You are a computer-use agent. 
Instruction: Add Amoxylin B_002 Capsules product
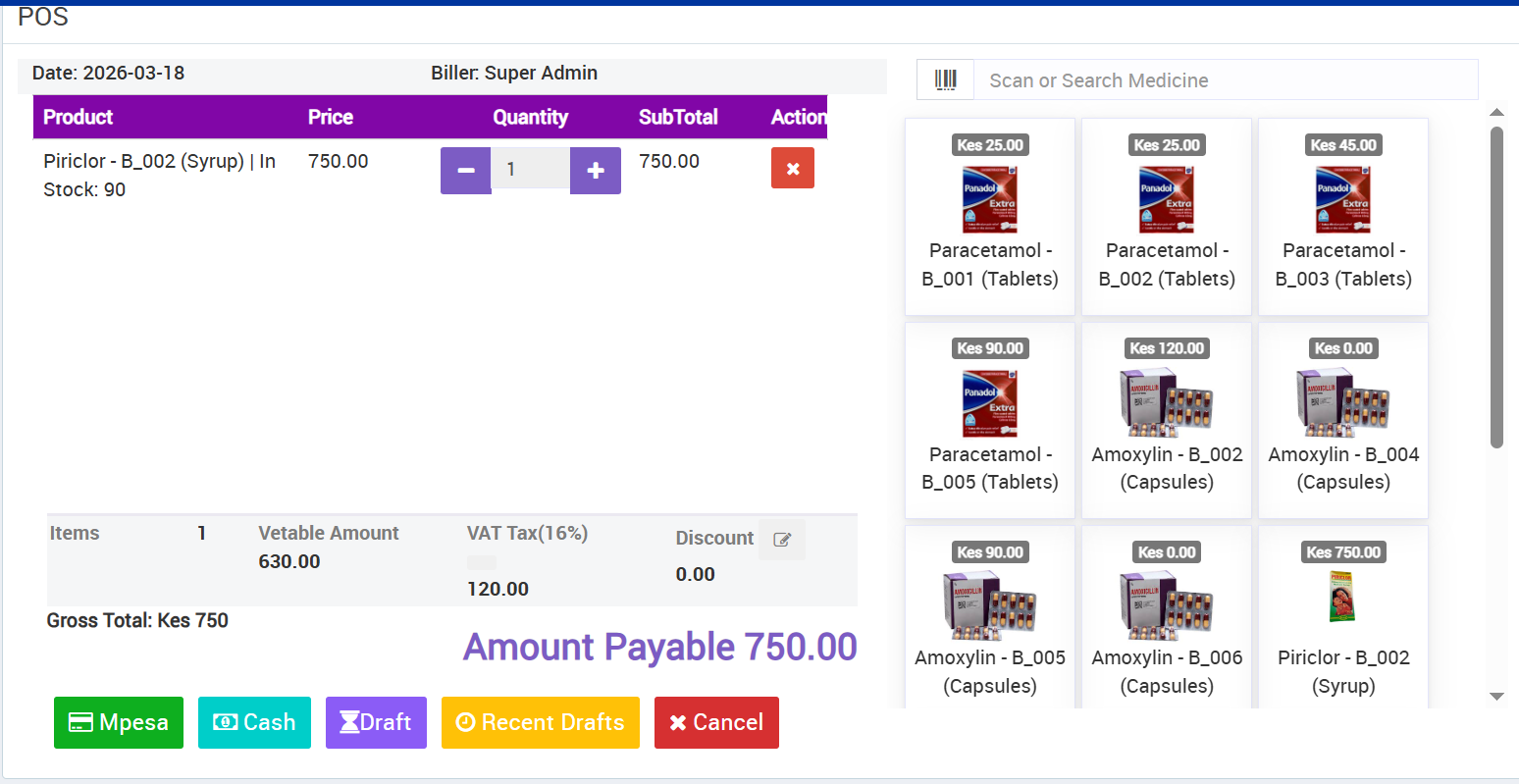(x=1167, y=420)
